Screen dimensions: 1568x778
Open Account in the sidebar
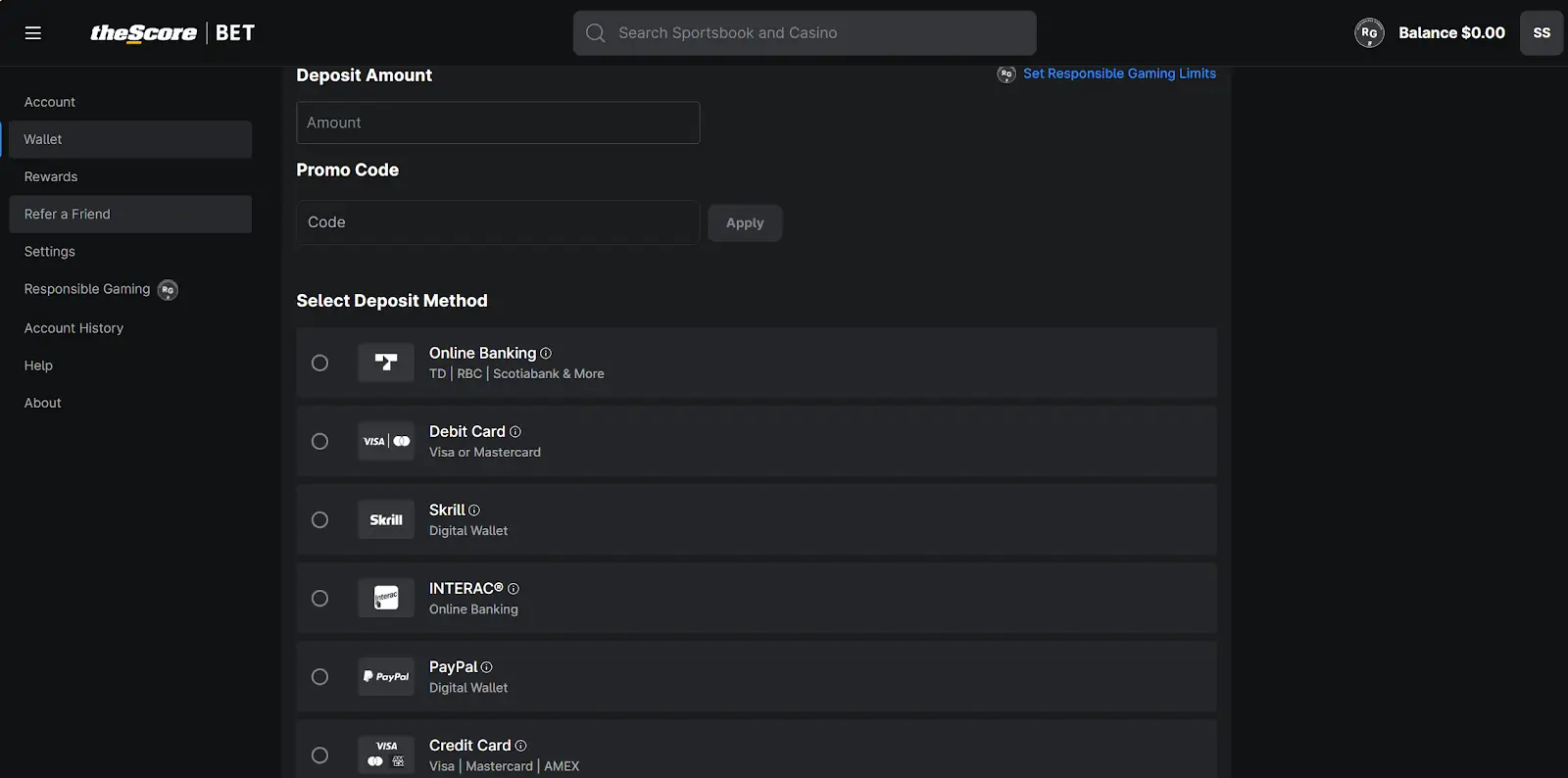point(50,102)
